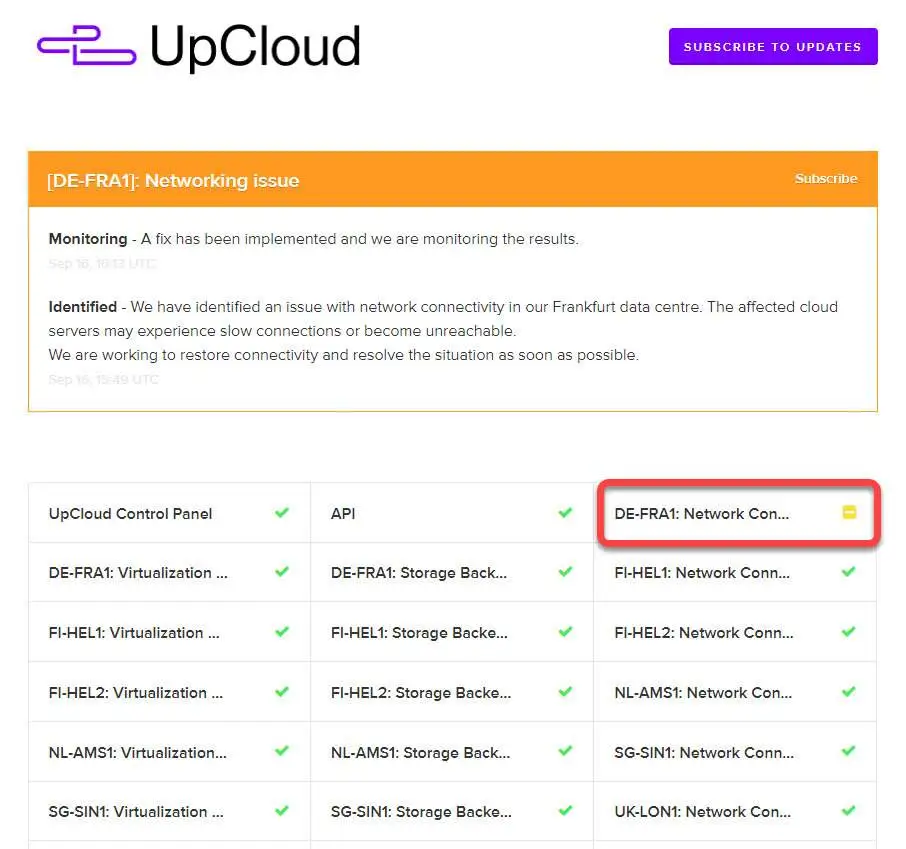This screenshot has width=906, height=849.
Task: Click the checkmark for NL-AMS1 Virtualization
Action: (282, 751)
